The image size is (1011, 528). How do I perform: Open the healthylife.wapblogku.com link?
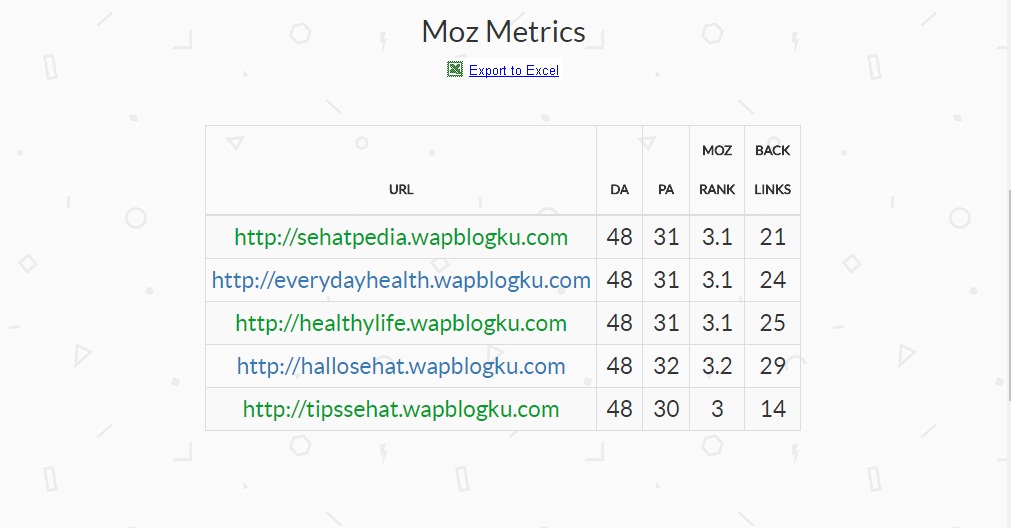click(x=401, y=323)
